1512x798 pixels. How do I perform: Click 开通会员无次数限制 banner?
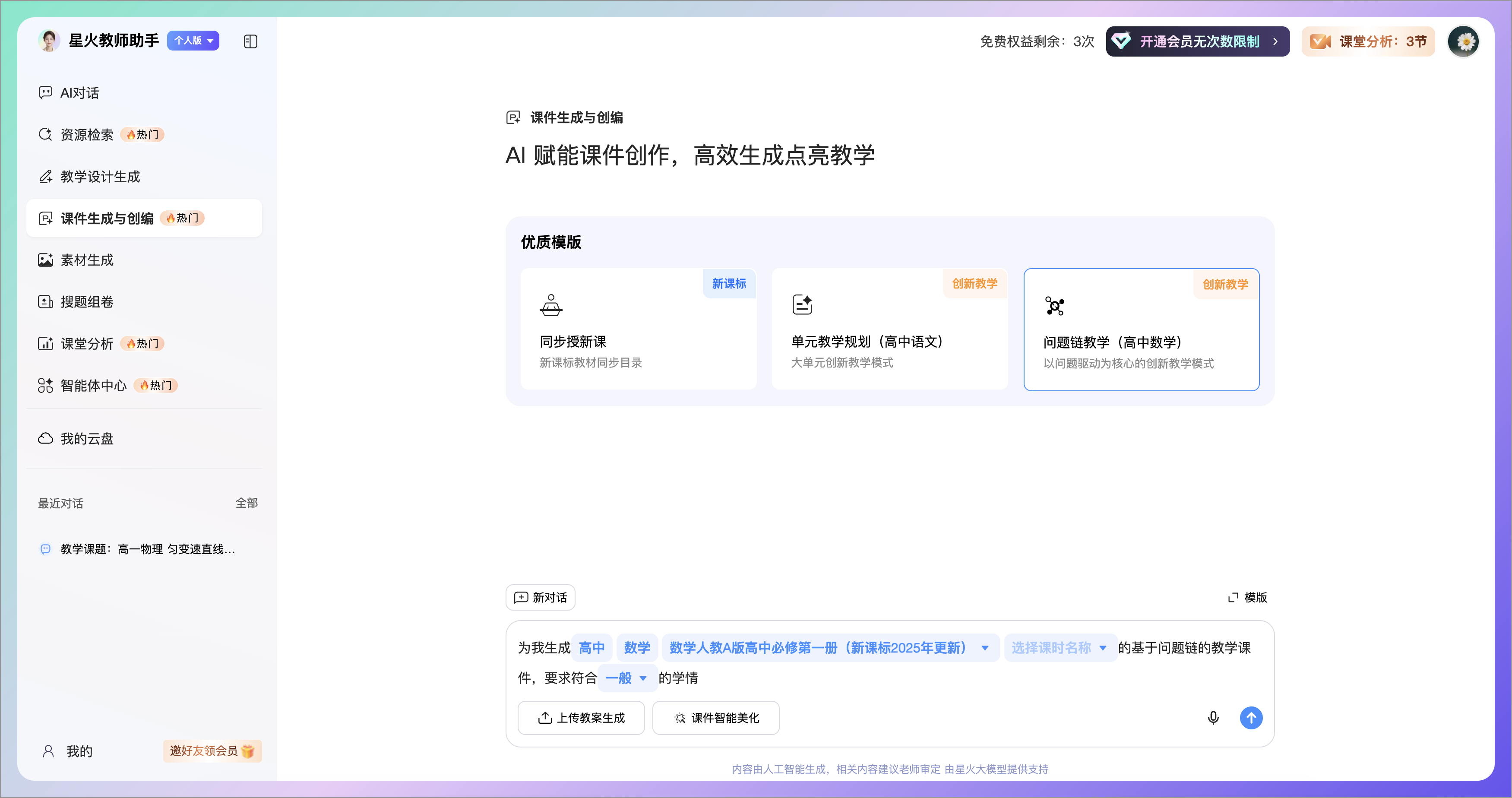[1197, 42]
